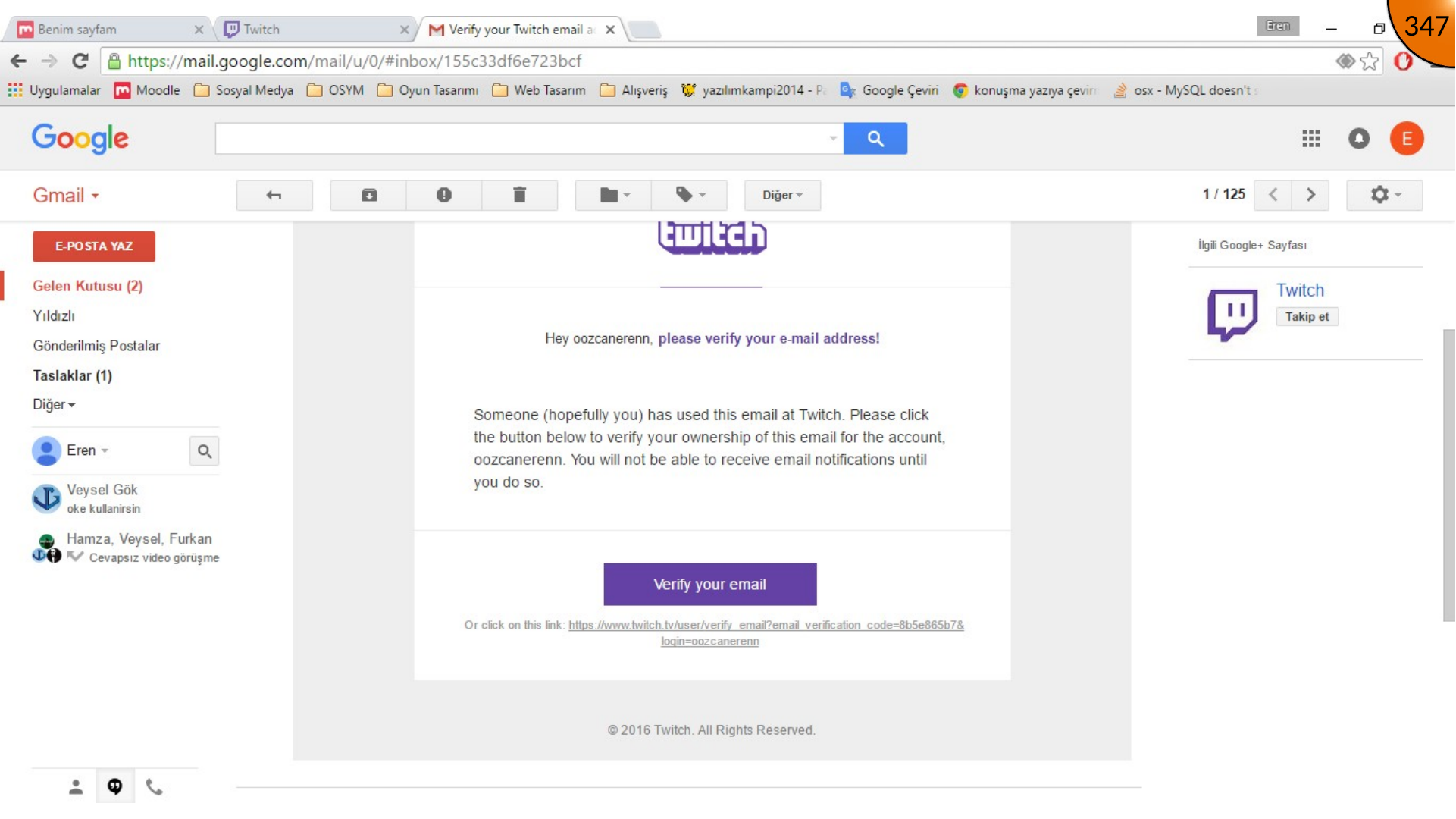The width and height of the screenshot is (1456, 819).
Task: Open Taslaklar drafts folder
Action: click(72, 375)
